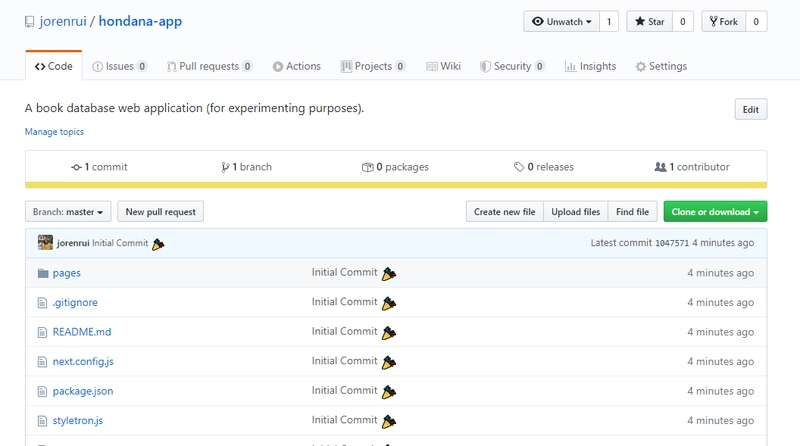The image size is (800, 446).
Task: Start a New pull request
Action: pyautogui.click(x=161, y=212)
